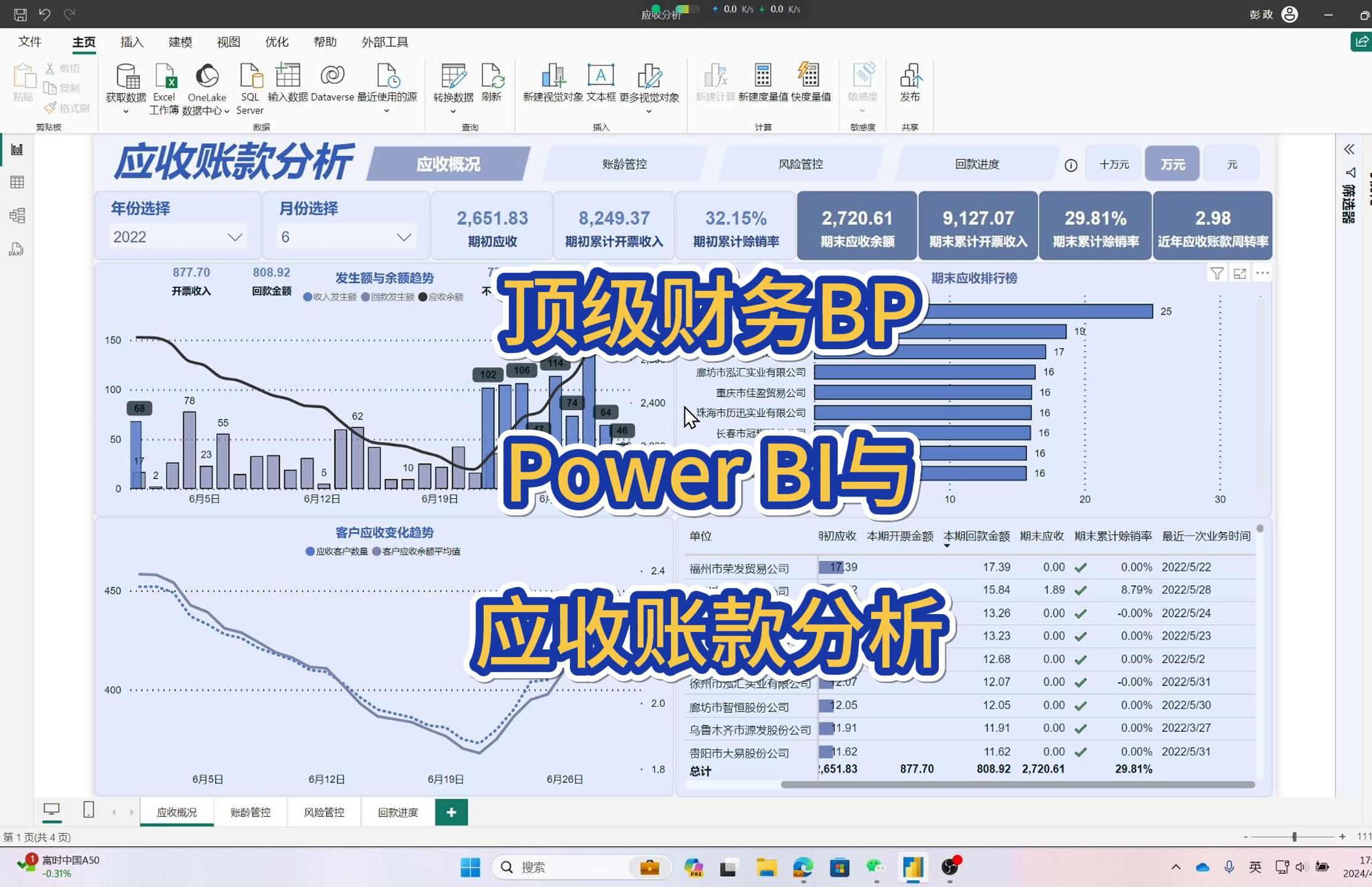Go to 风险管控 report navigation button
1372x887 pixels.
[800, 164]
